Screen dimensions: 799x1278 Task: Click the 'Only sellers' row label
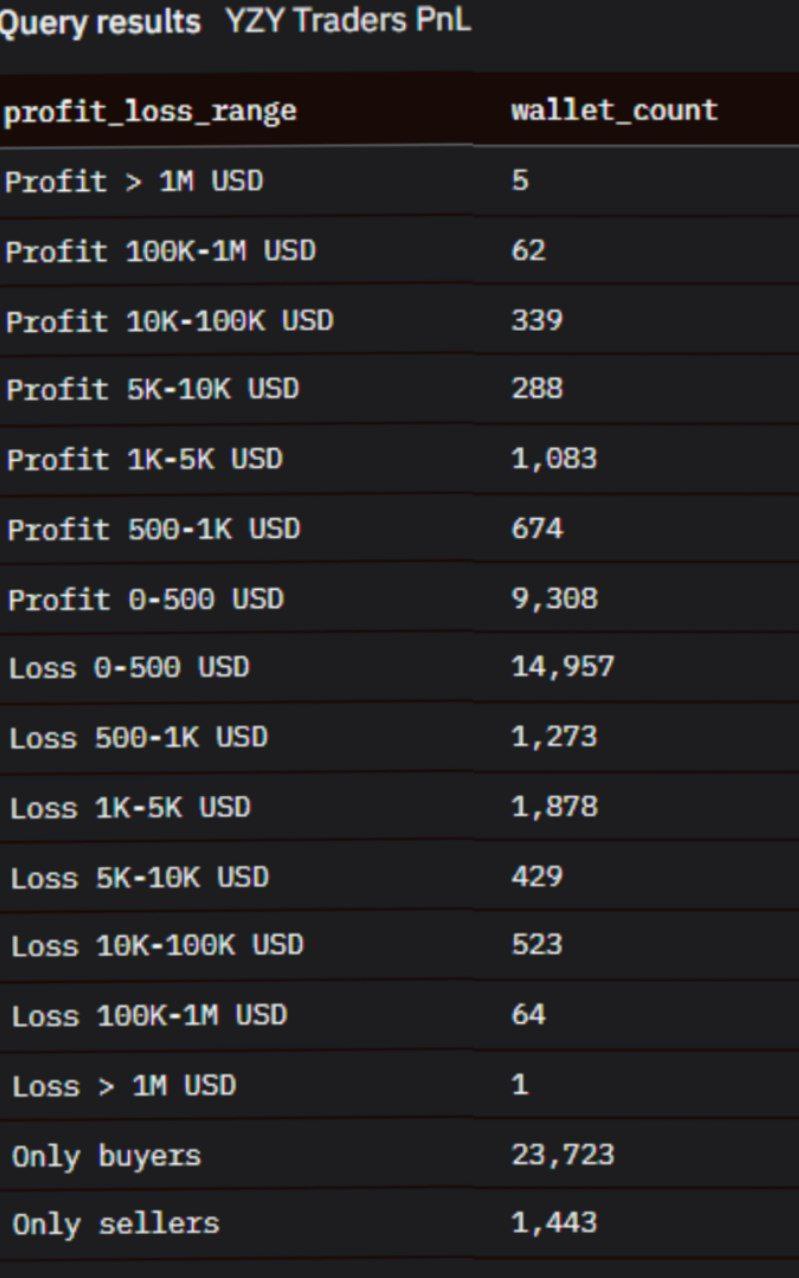(x=115, y=1223)
